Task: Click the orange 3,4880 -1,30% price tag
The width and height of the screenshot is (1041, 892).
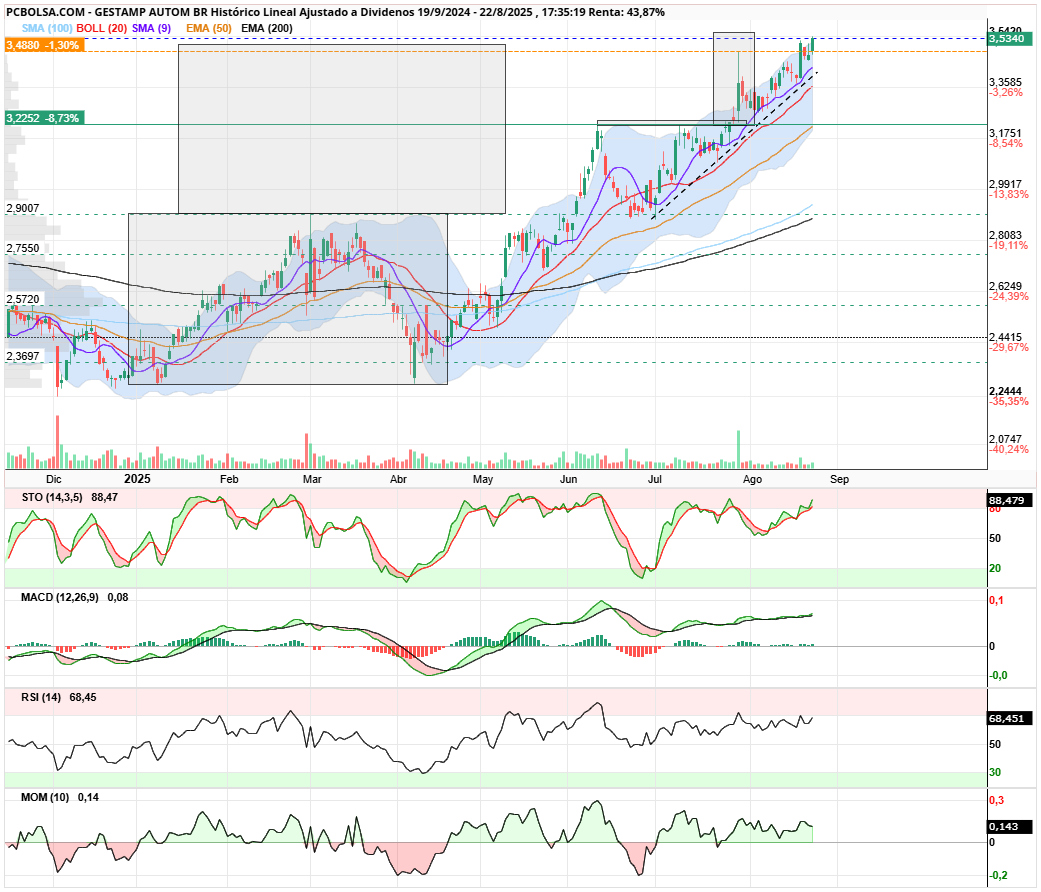Action: [44, 45]
